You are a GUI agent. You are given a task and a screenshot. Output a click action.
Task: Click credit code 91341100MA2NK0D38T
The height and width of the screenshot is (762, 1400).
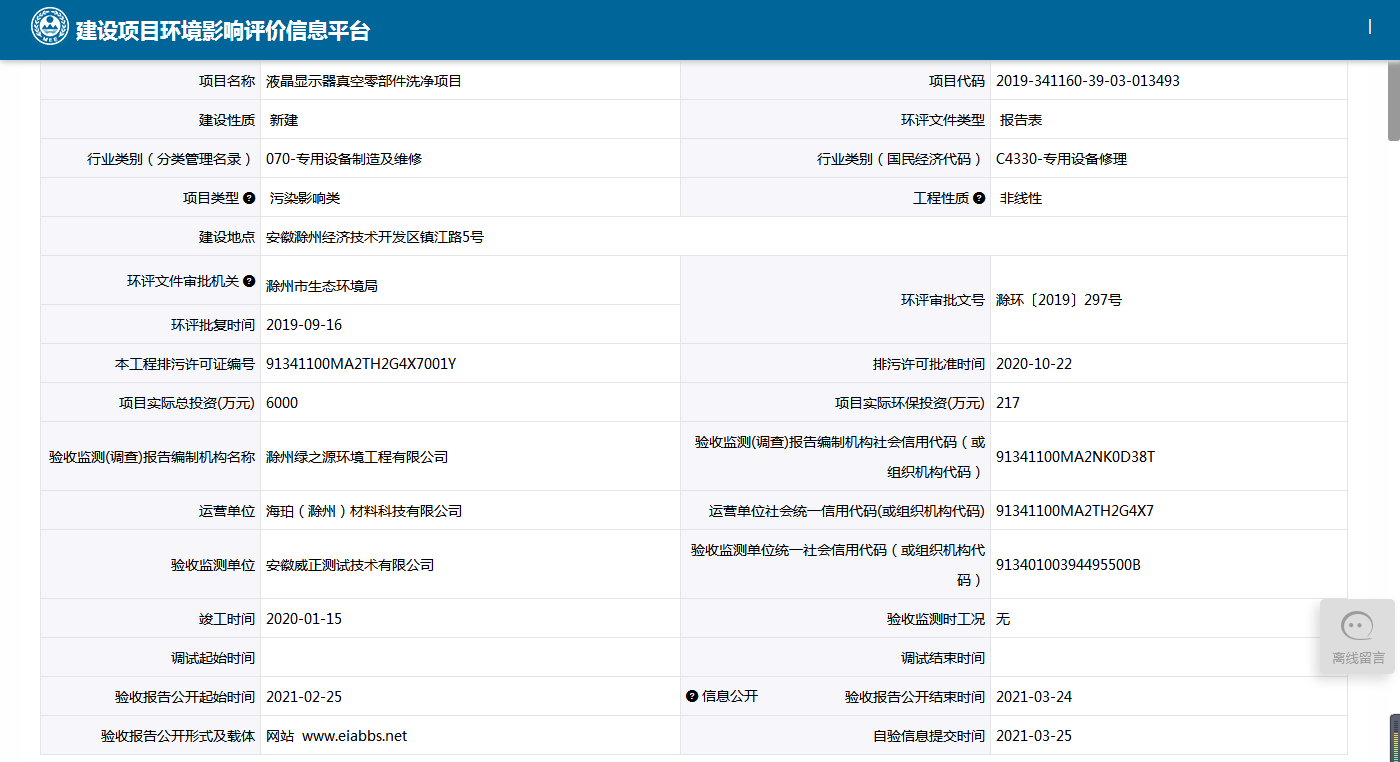pos(1075,457)
